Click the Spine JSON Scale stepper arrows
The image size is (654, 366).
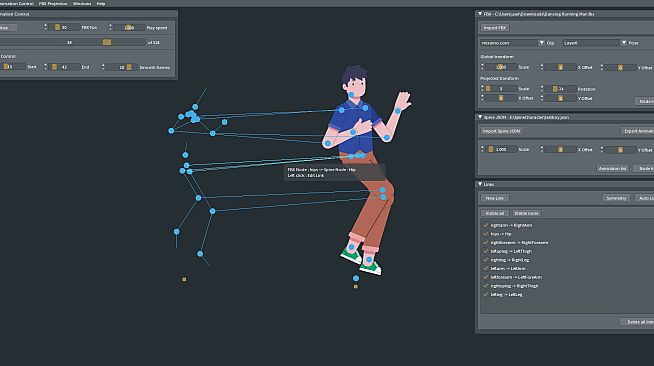(482, 149)
